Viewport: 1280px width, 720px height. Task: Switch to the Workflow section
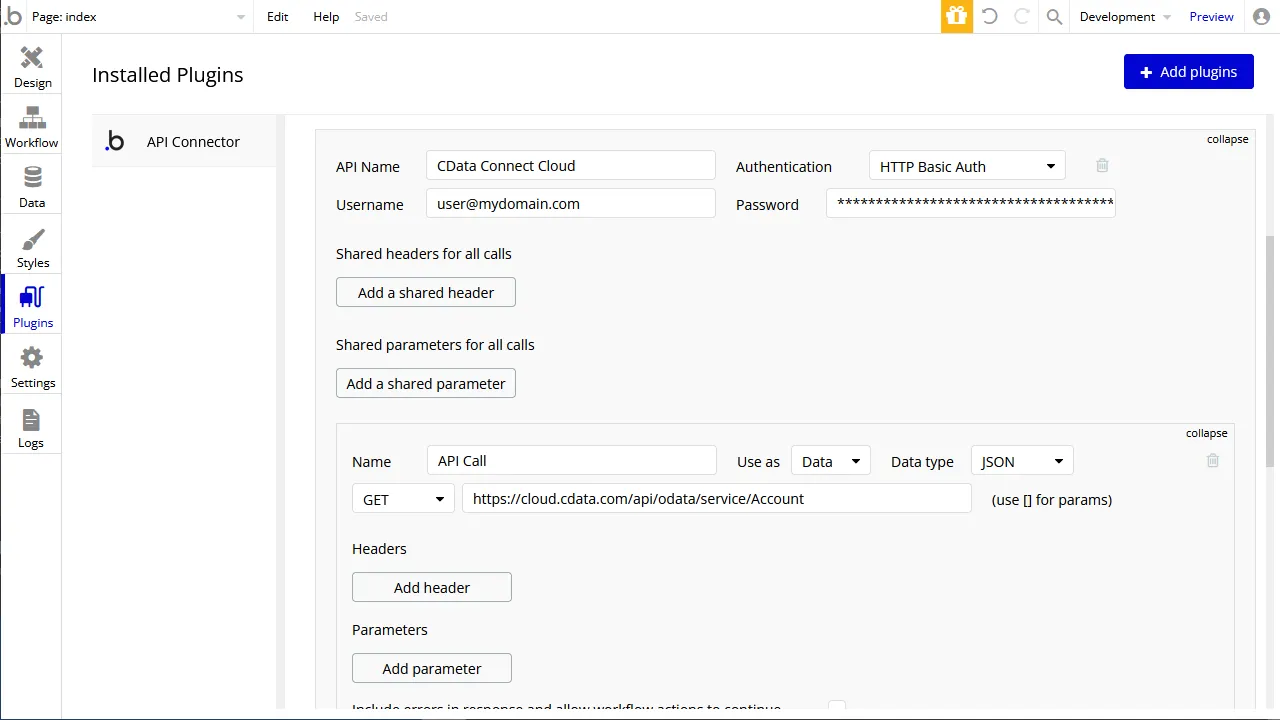[x=31, y=124]
